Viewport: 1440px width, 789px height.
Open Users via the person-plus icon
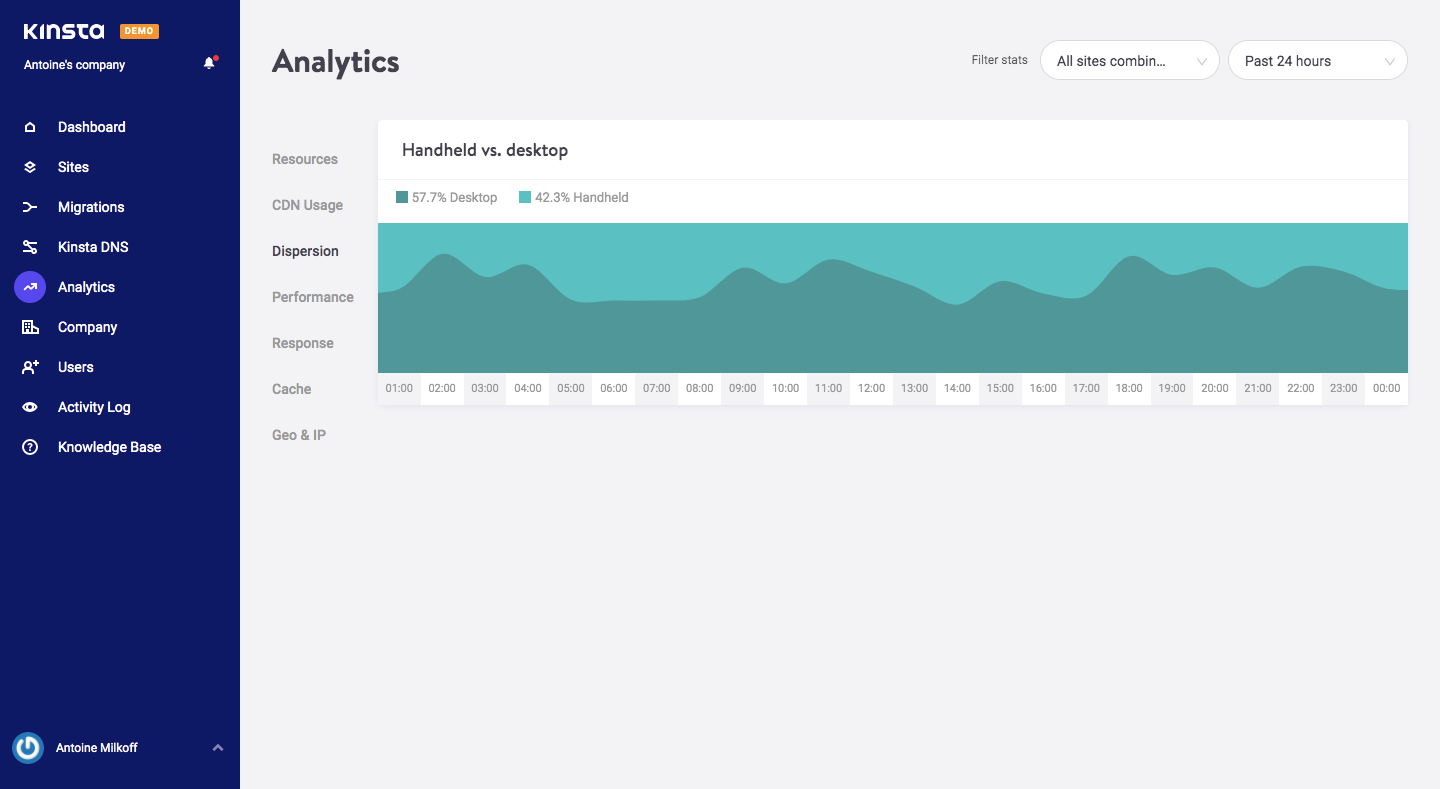(x=29, y=367)
